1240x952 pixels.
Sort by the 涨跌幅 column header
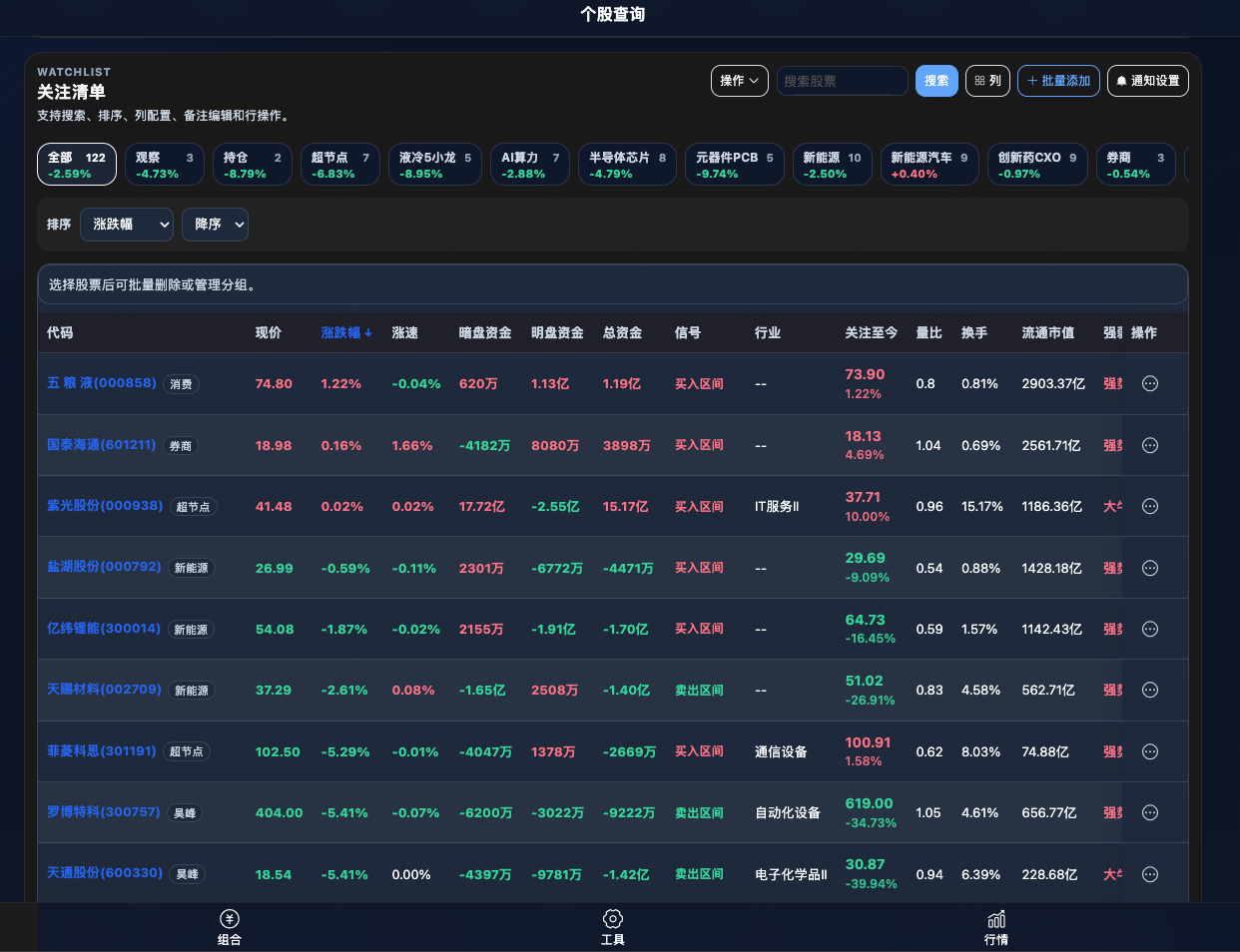346,333
